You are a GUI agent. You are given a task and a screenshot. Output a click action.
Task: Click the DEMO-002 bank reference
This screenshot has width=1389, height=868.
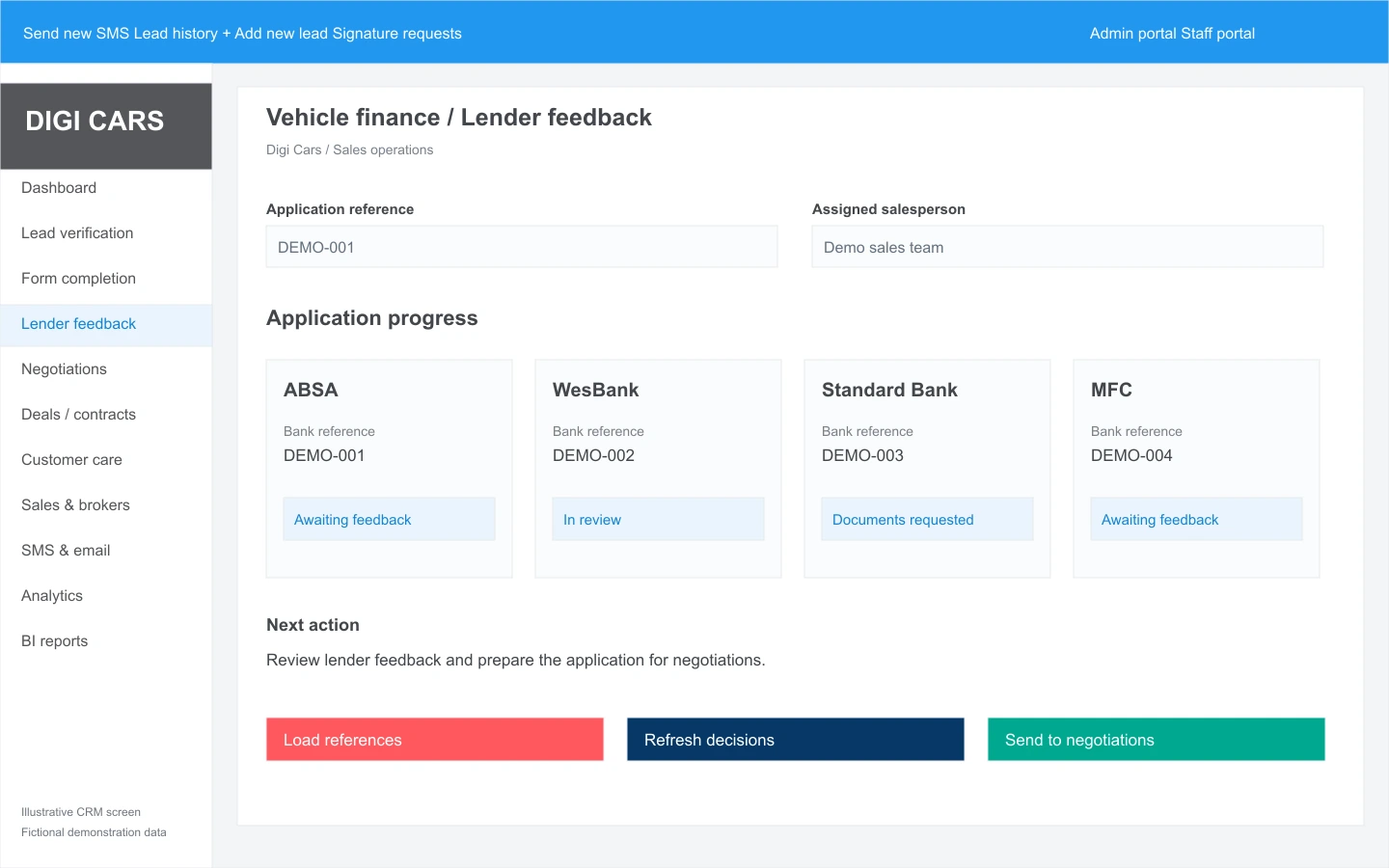click(x=593, y=455)
